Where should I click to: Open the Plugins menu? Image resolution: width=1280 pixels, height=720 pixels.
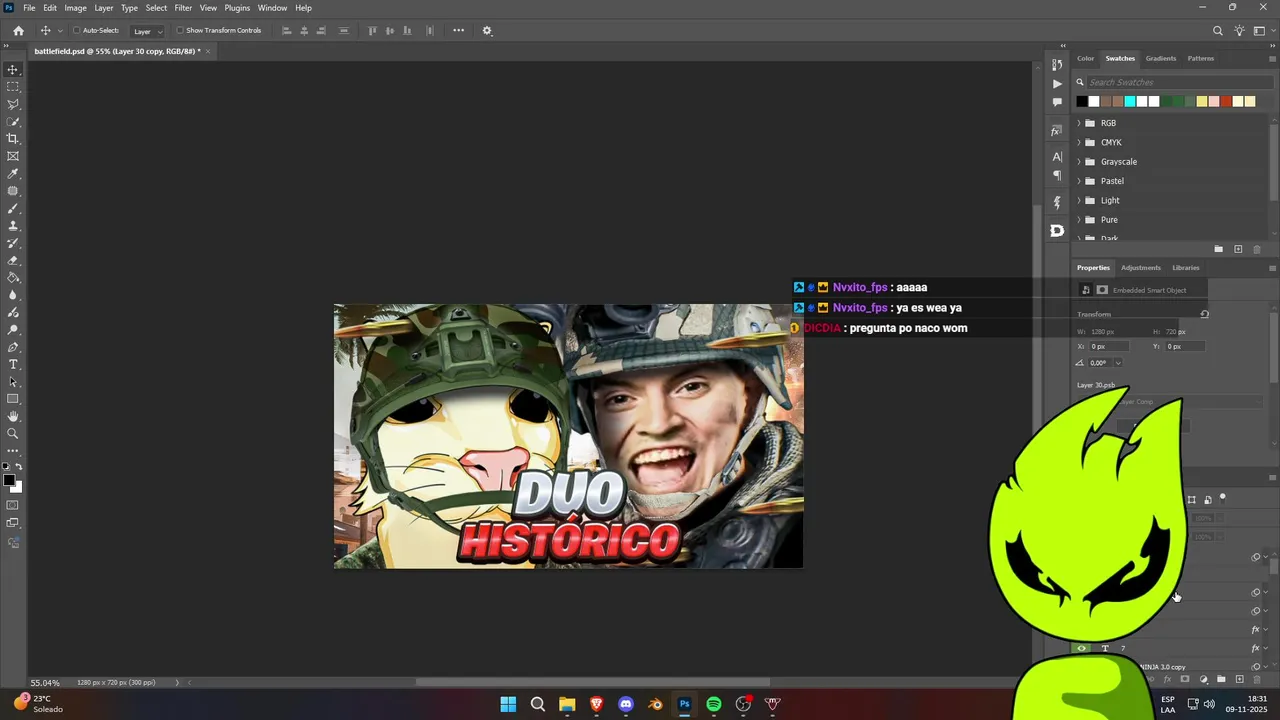click(237, 8)
